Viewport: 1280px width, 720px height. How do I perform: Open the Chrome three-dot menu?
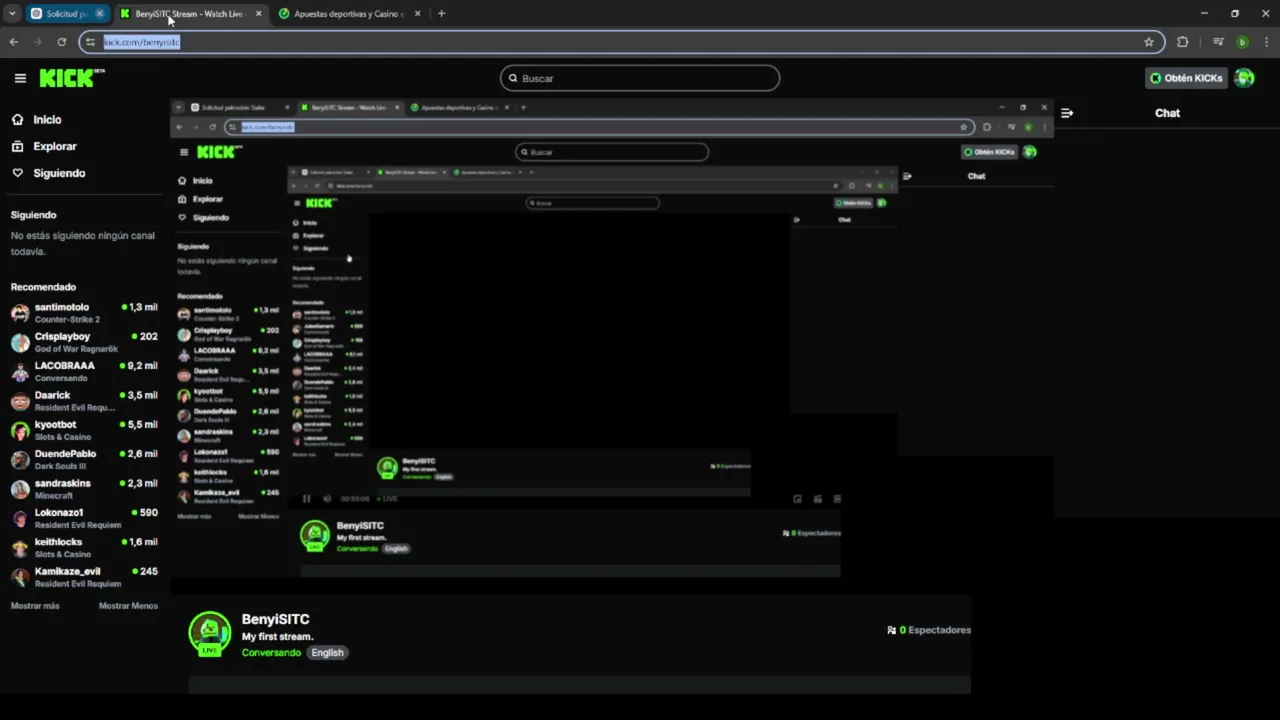[1266, 42]
